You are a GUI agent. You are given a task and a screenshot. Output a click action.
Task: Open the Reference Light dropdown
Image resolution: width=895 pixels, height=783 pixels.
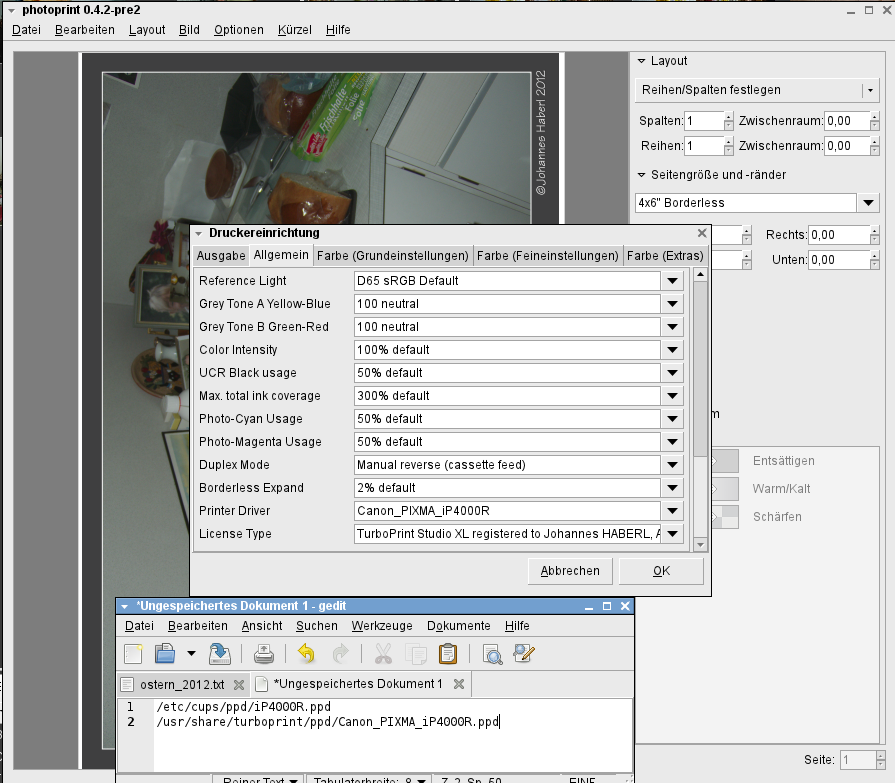pyautogui.click(x=673, y=281)
